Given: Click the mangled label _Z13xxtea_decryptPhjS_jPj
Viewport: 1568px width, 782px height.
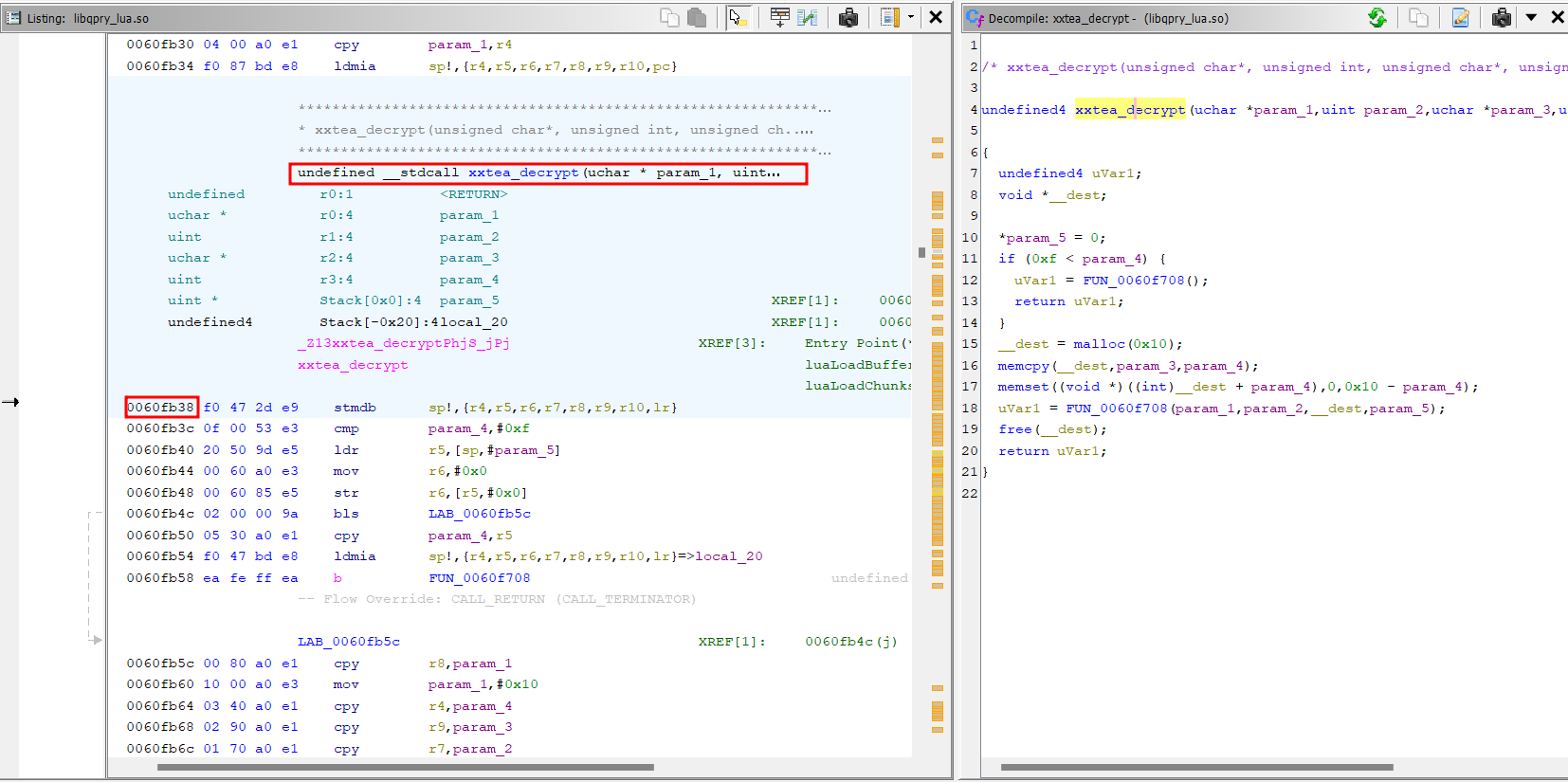Looking at the screenshot, I should tap(404, 343).
